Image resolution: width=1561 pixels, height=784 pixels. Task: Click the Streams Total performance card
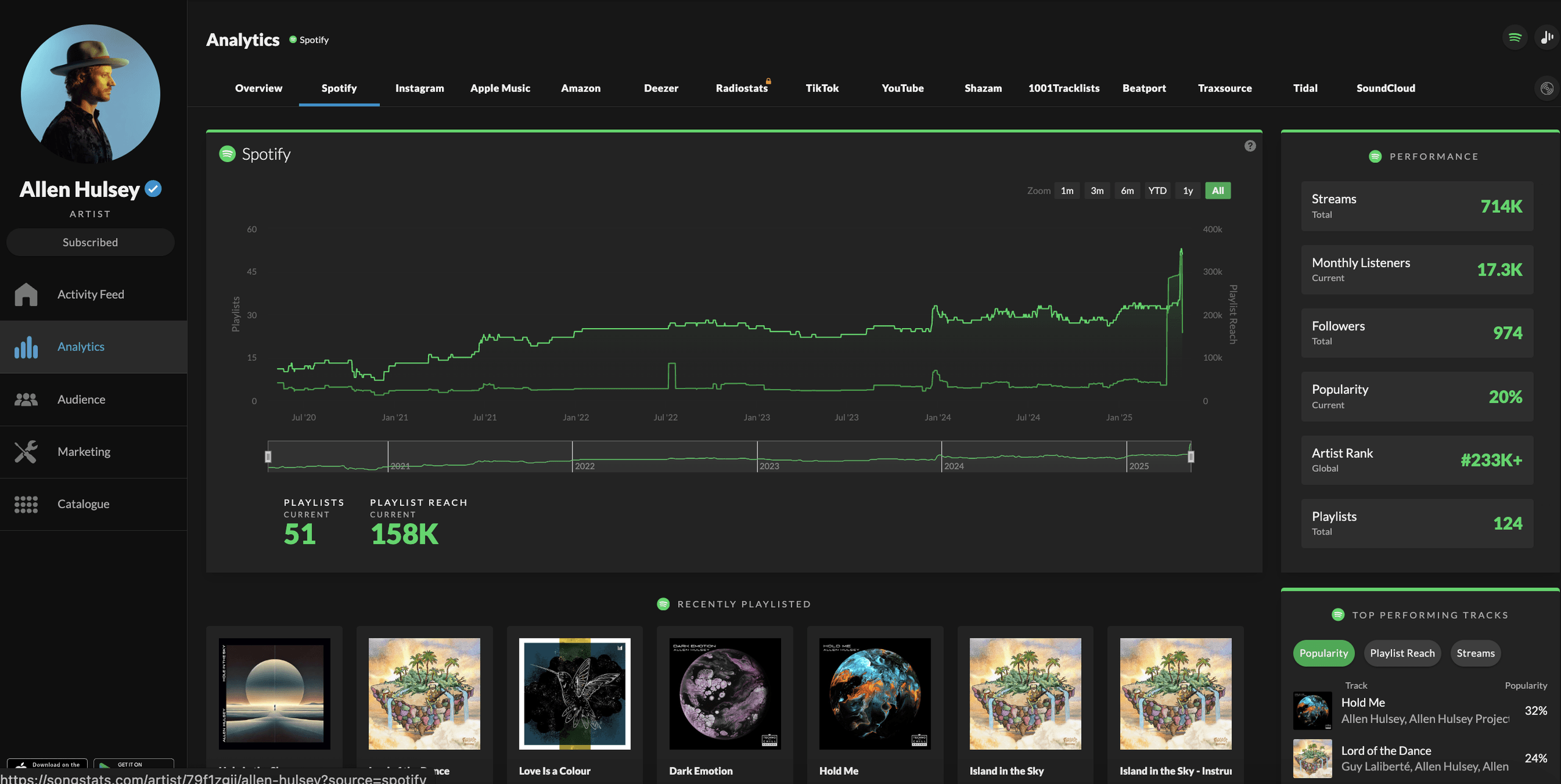1417,206
